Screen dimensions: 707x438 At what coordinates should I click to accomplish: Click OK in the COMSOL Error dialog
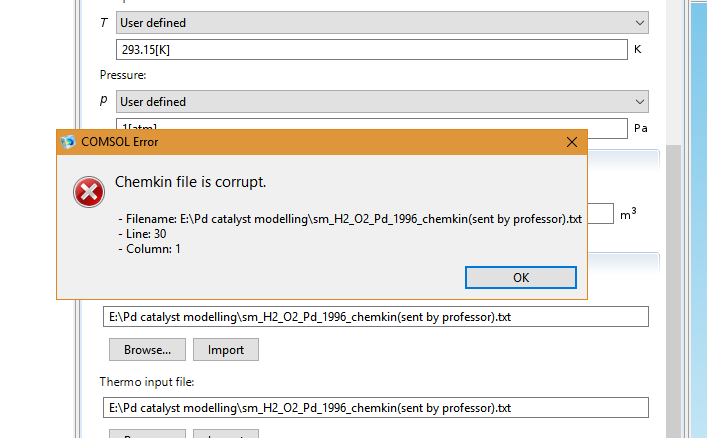(x=521, y=277)
